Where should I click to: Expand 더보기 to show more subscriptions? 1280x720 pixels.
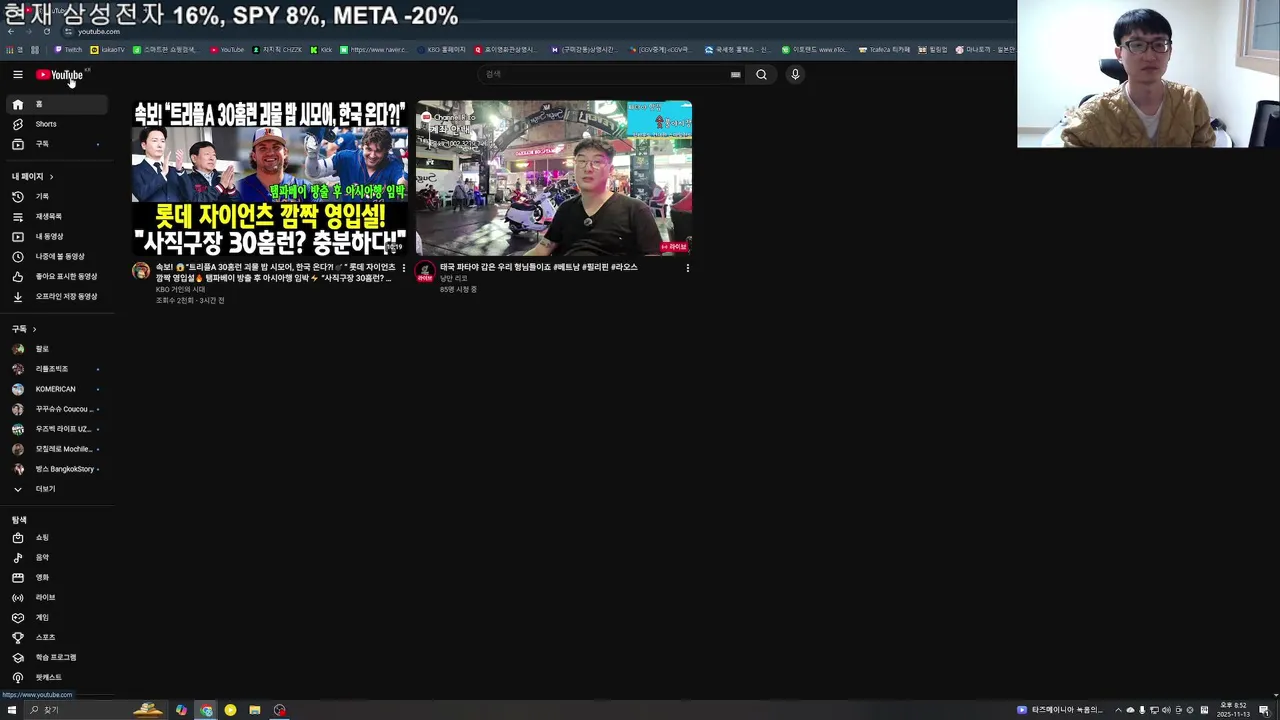pyautogui.click(x=57, y=489)
